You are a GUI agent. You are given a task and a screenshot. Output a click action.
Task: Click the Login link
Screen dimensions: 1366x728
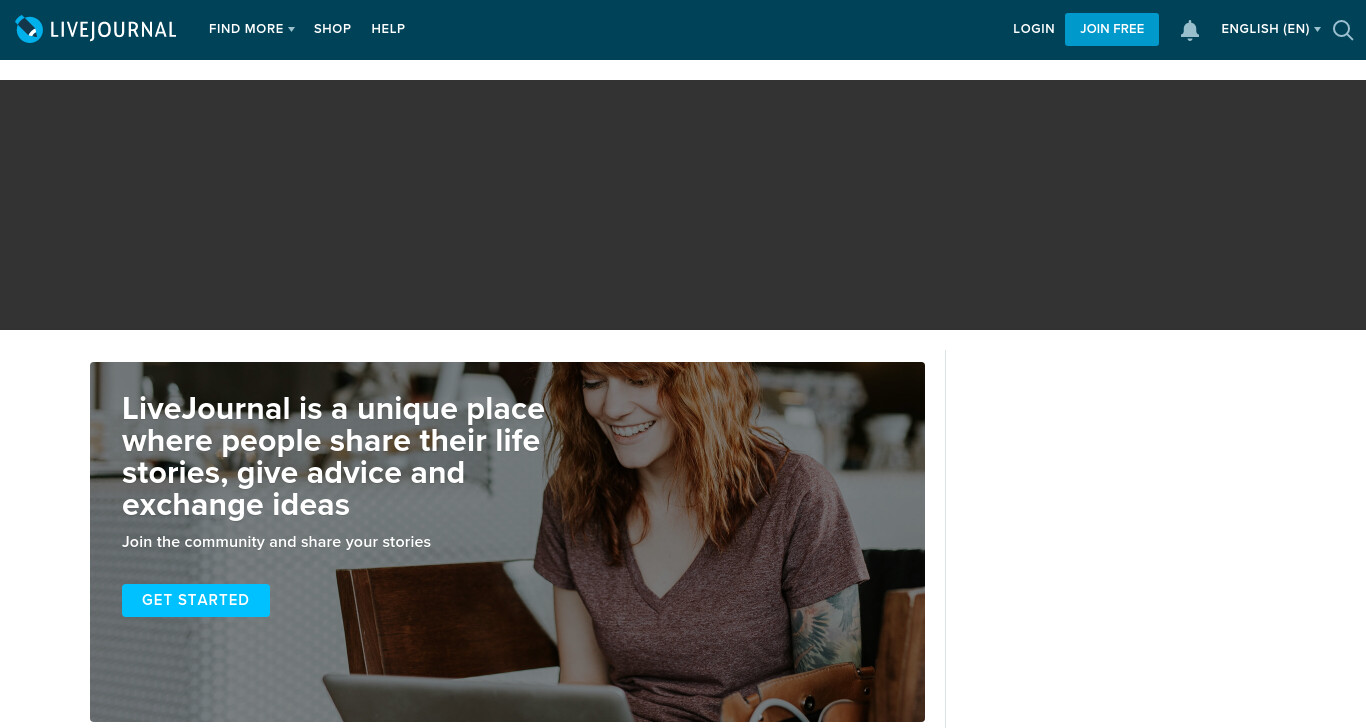click(x=1033, y=29)
